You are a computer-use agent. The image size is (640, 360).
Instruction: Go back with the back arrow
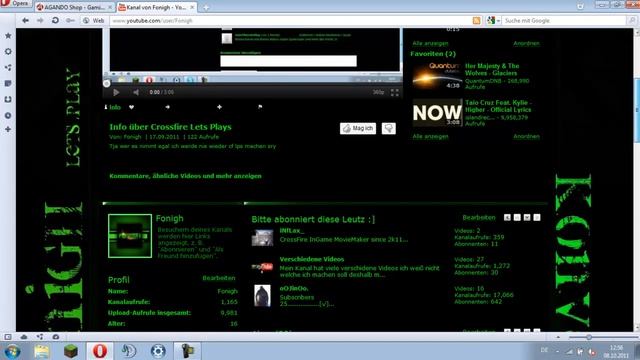pyautogui.click(x=25, y=20)
